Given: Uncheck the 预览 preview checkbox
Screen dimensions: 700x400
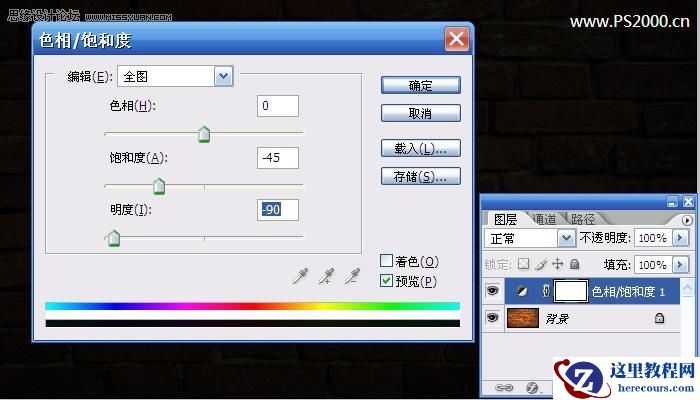Looking at the screenshot, I should (386, 281).
